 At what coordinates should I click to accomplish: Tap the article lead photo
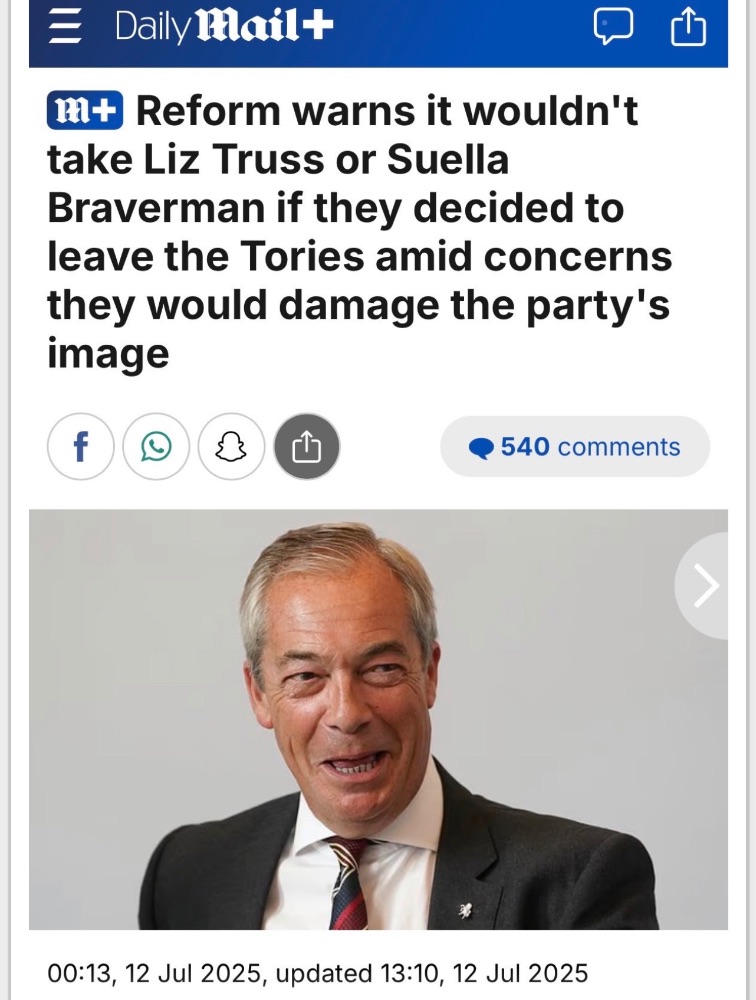pyautogui.click(x=378, y=719)
